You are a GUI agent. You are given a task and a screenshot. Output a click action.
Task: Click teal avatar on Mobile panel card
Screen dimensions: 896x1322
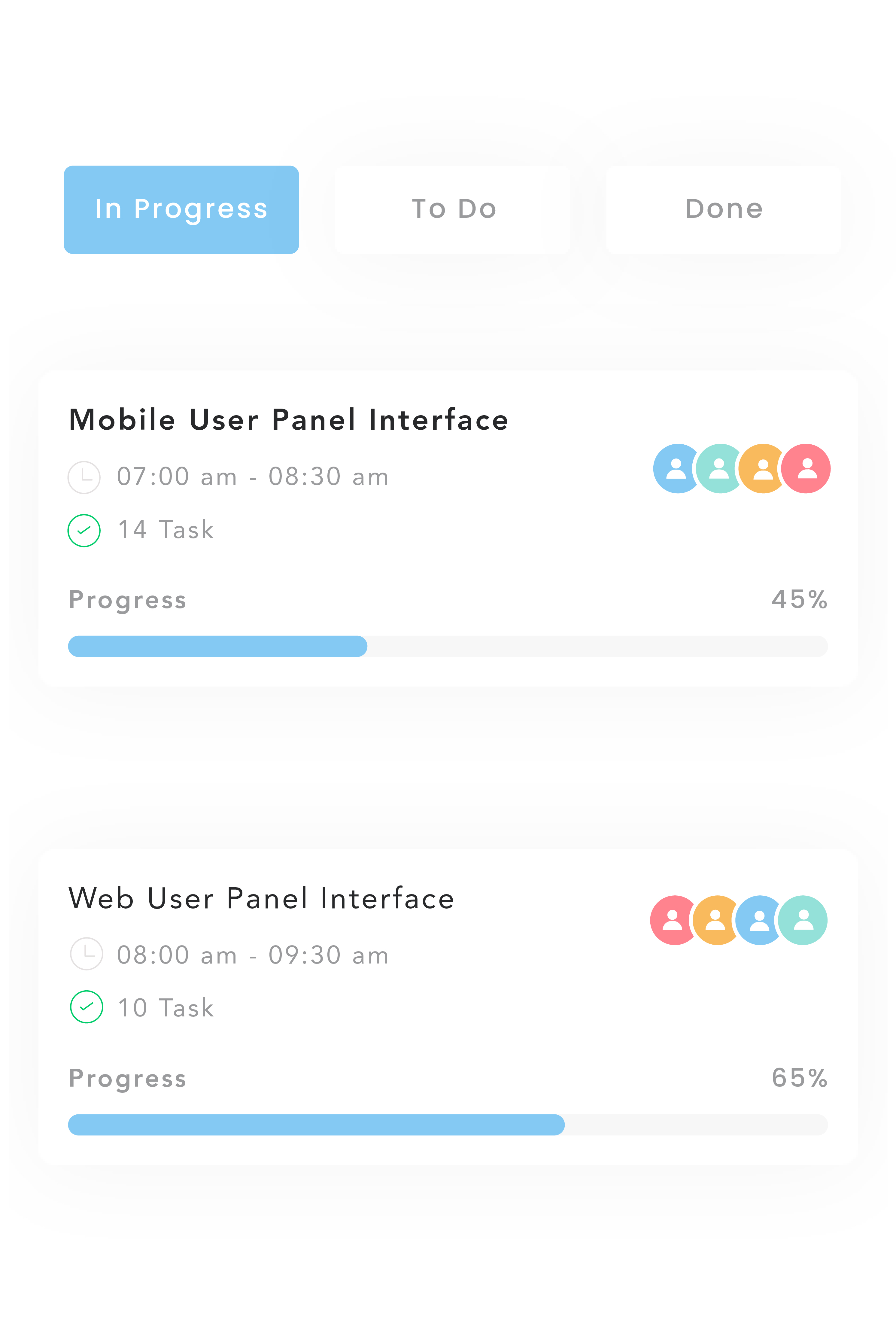pos(718,469)
